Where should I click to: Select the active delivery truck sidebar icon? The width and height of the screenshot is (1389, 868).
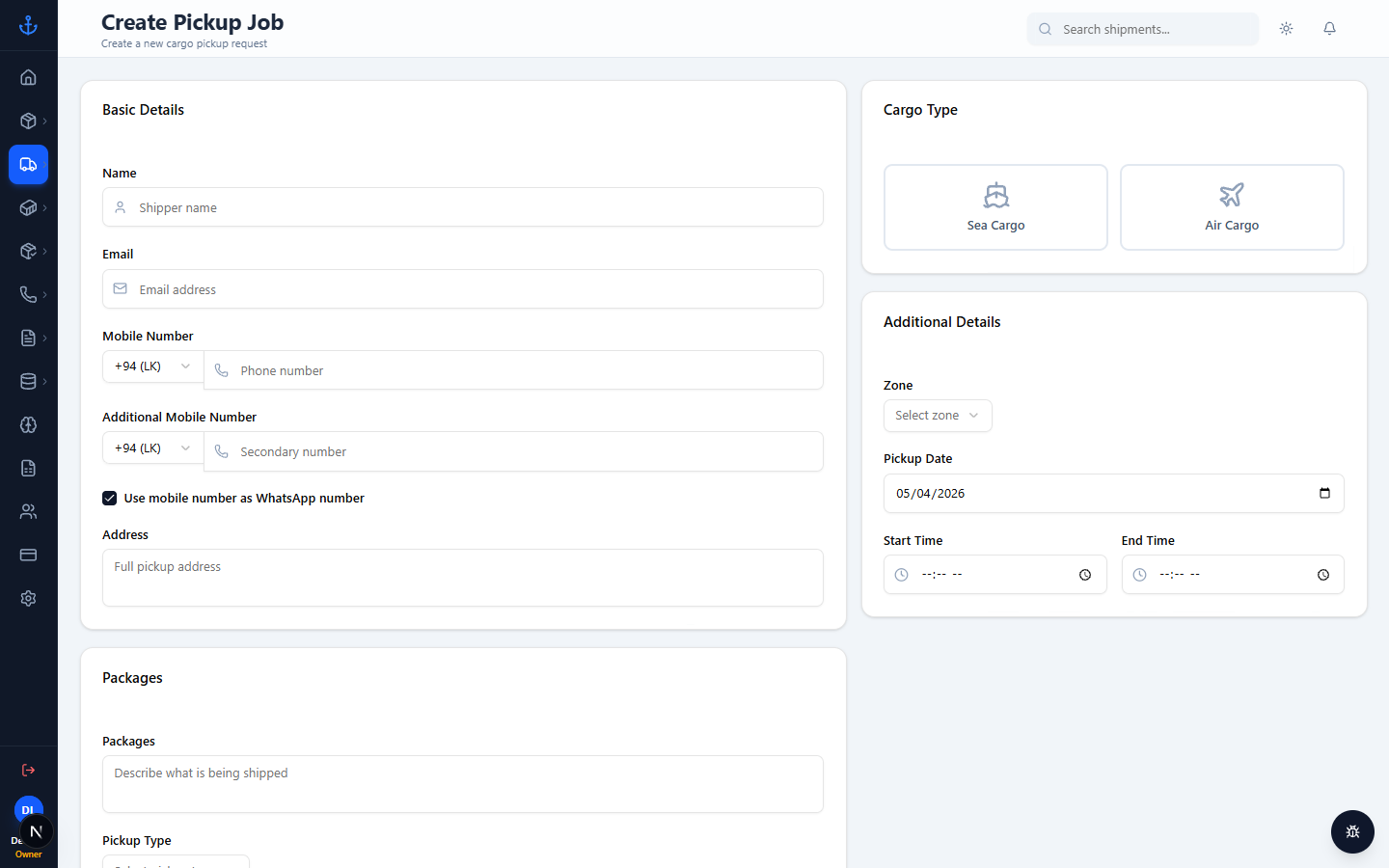(28, 165)
